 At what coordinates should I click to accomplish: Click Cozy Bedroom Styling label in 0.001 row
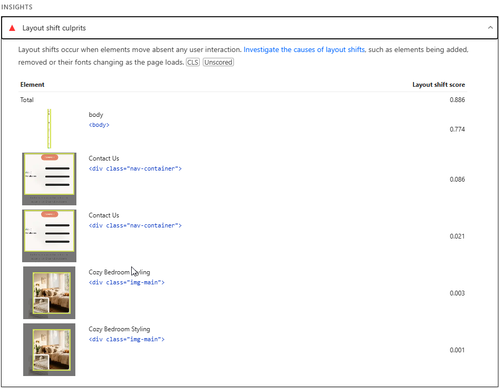pos(119,329)
